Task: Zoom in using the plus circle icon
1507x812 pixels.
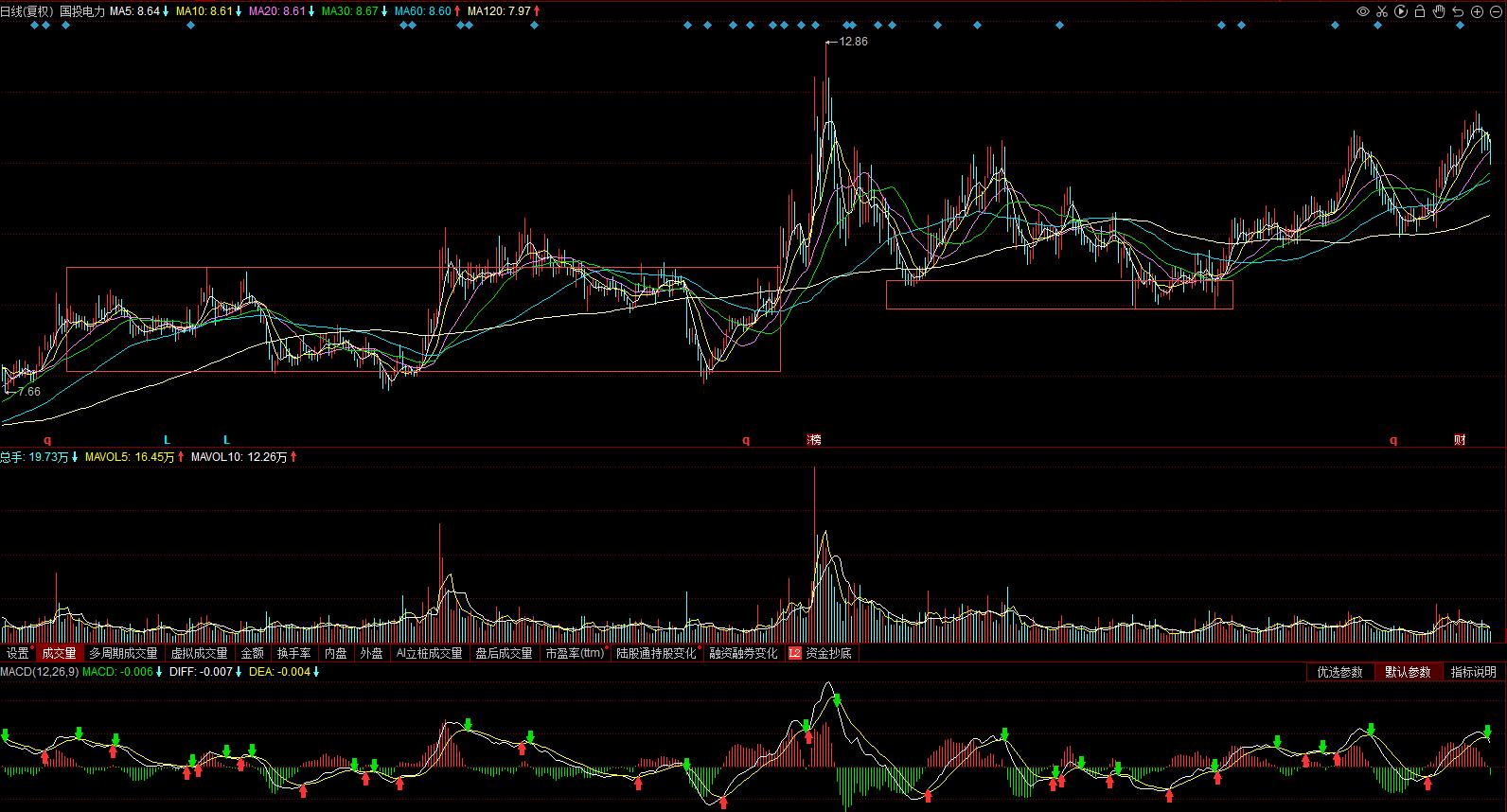Action: click(x=1477, y=11)
